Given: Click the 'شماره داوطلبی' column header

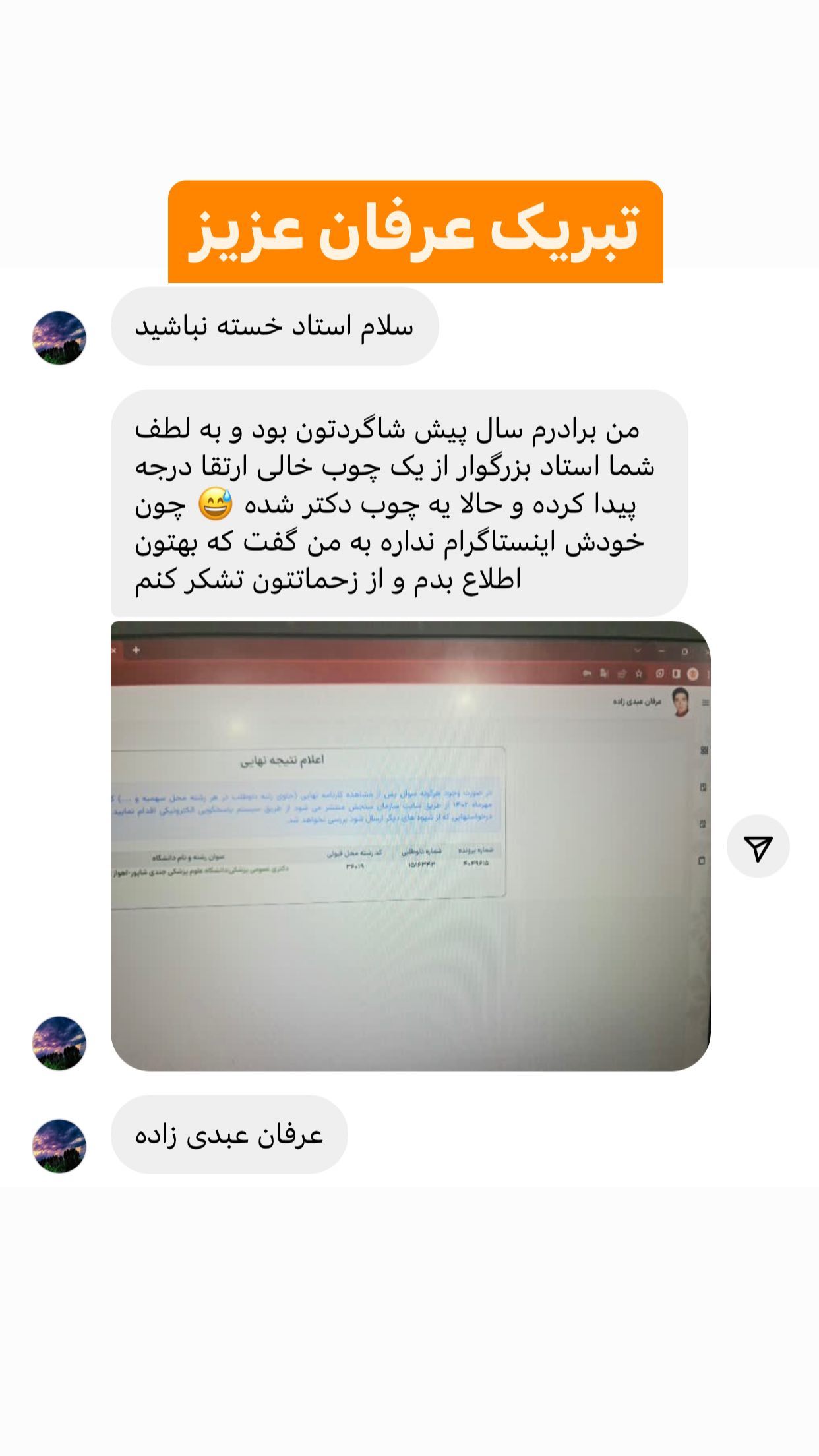Looking at the screenshot, I should tap(421, 851).
